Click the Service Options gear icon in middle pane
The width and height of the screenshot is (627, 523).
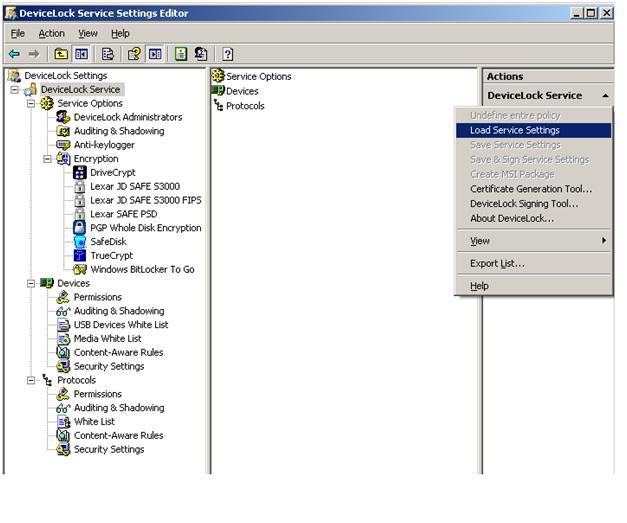[218, 76]
